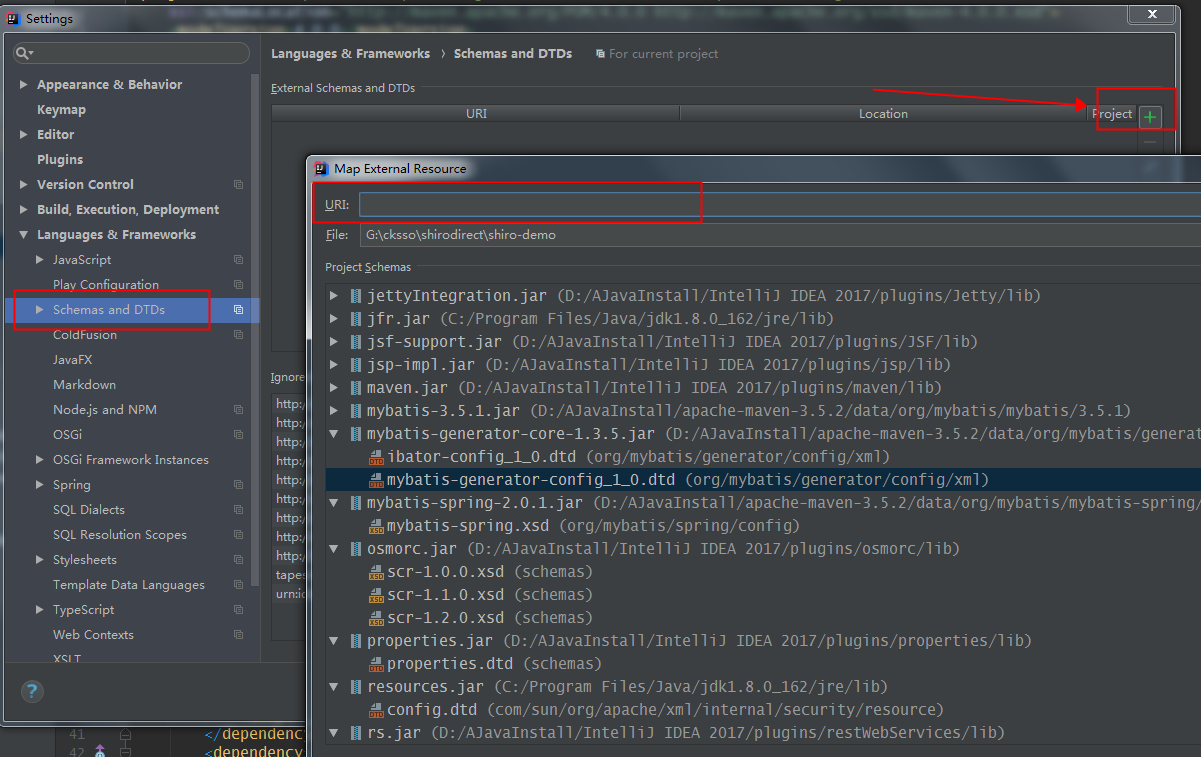Open the Keymap settings page
The image size is (1201, 757).
tap(61, 110)
